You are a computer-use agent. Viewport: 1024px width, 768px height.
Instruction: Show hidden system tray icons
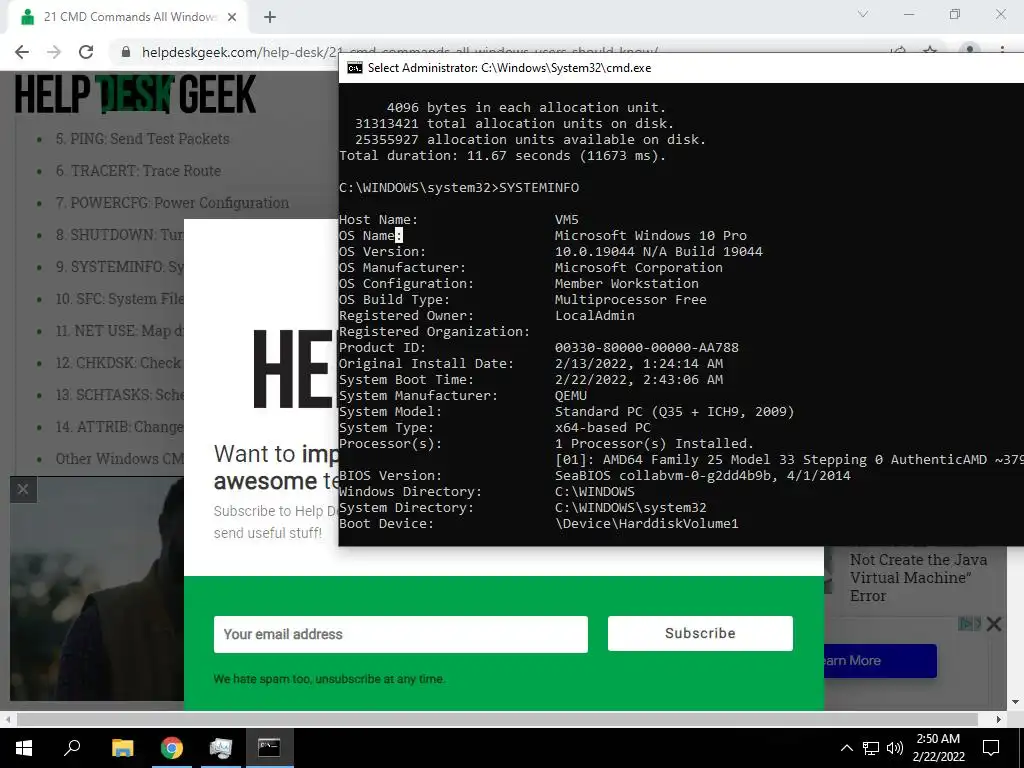tap(846, 748)
